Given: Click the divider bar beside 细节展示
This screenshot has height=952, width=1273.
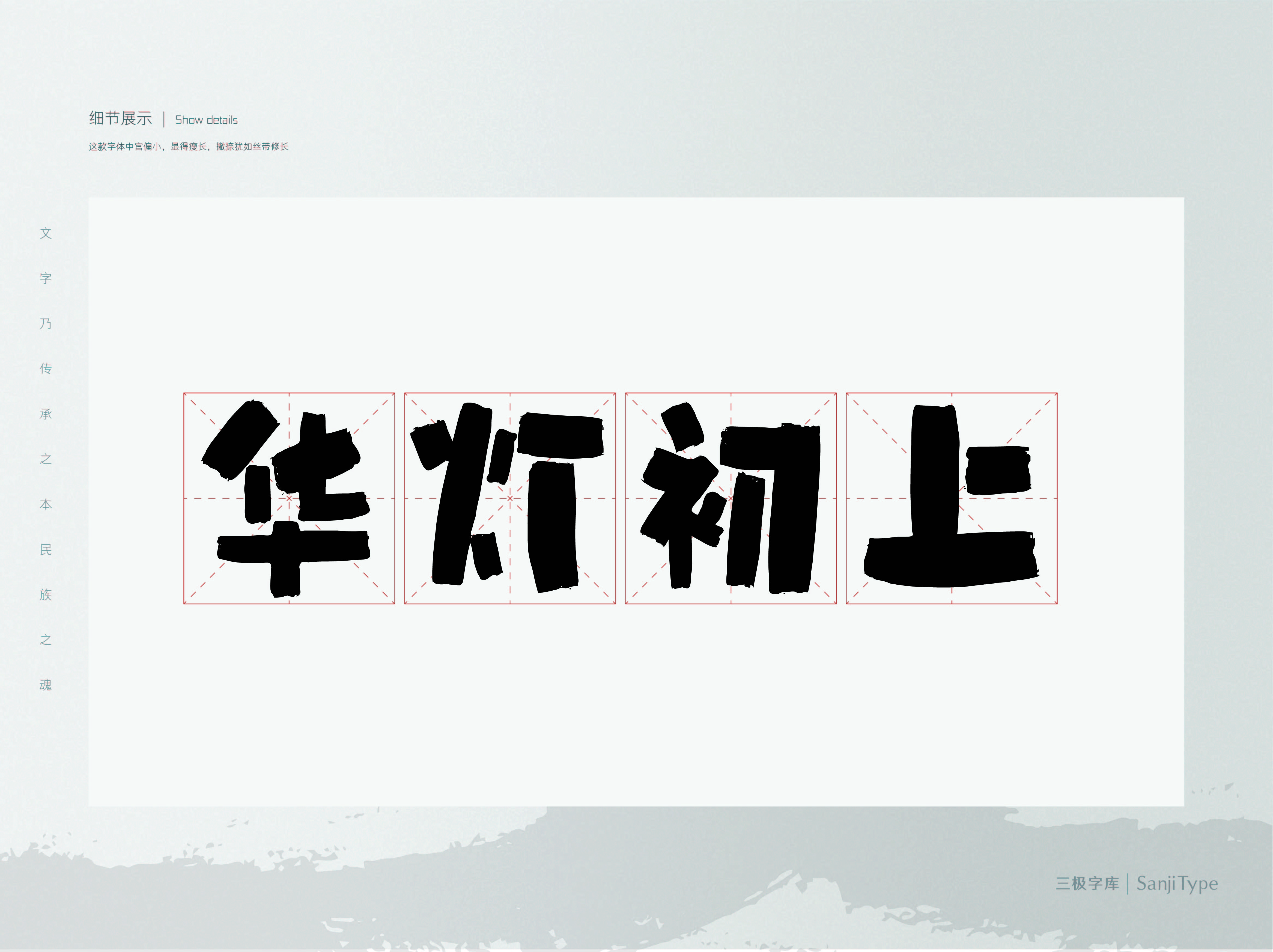Looking at the screenshot, I should pyautogui.click(x=164, y=119).
